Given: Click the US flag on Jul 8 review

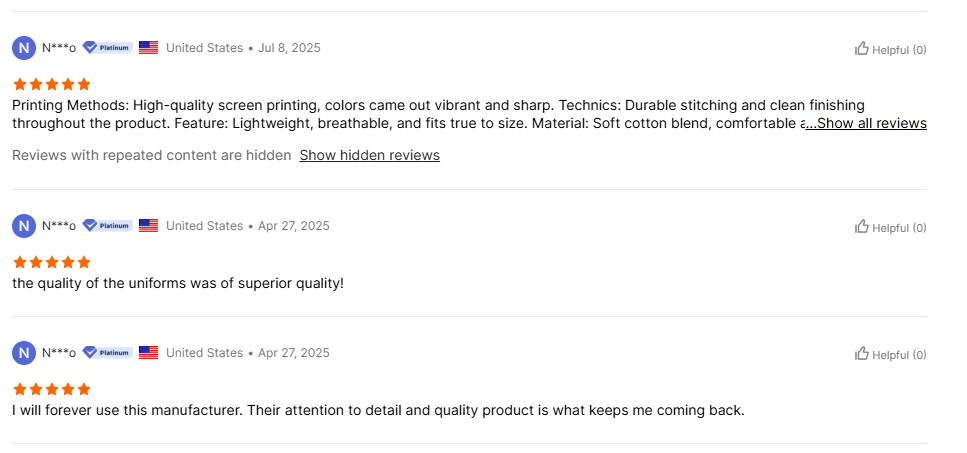Looking at the screenshot, I should tap(149, 48).
